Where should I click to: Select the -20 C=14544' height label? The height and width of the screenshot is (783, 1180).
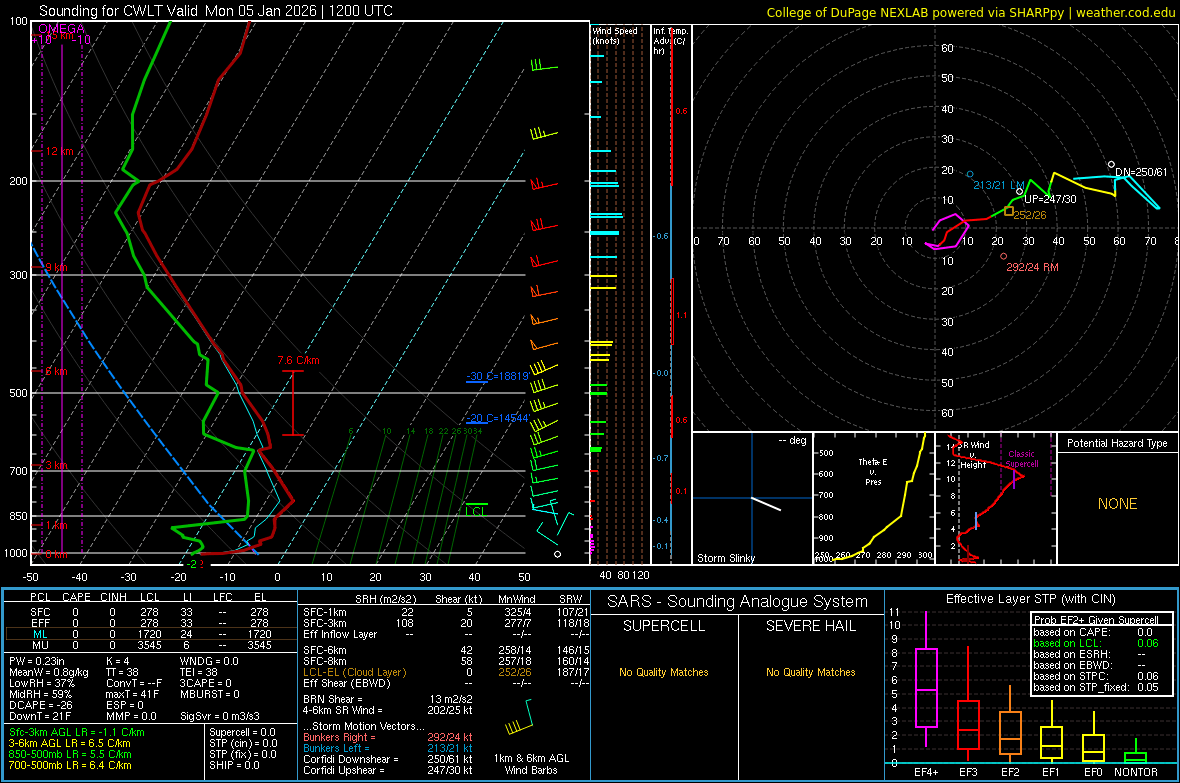click(498, 418)
